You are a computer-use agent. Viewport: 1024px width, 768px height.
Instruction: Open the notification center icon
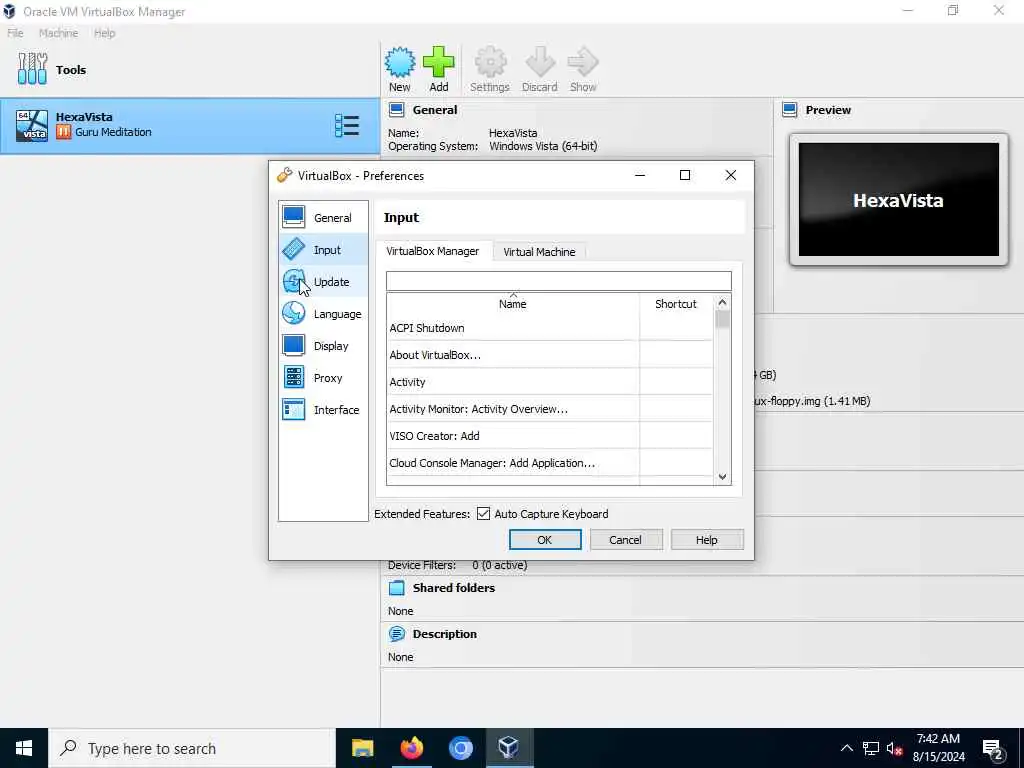coord(993,748)
